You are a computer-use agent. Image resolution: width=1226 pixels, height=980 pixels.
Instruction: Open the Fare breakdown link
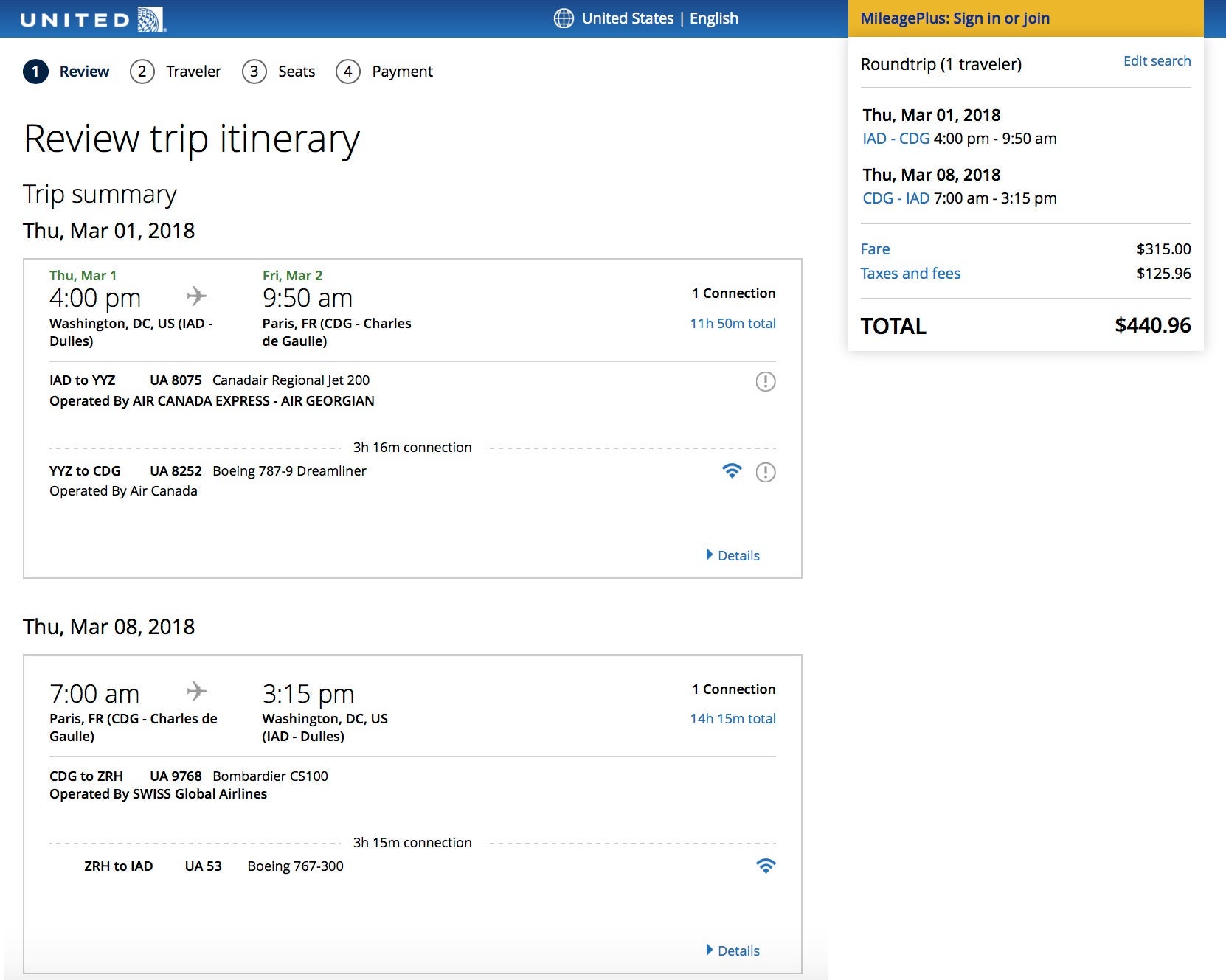(x=875, y=249)
